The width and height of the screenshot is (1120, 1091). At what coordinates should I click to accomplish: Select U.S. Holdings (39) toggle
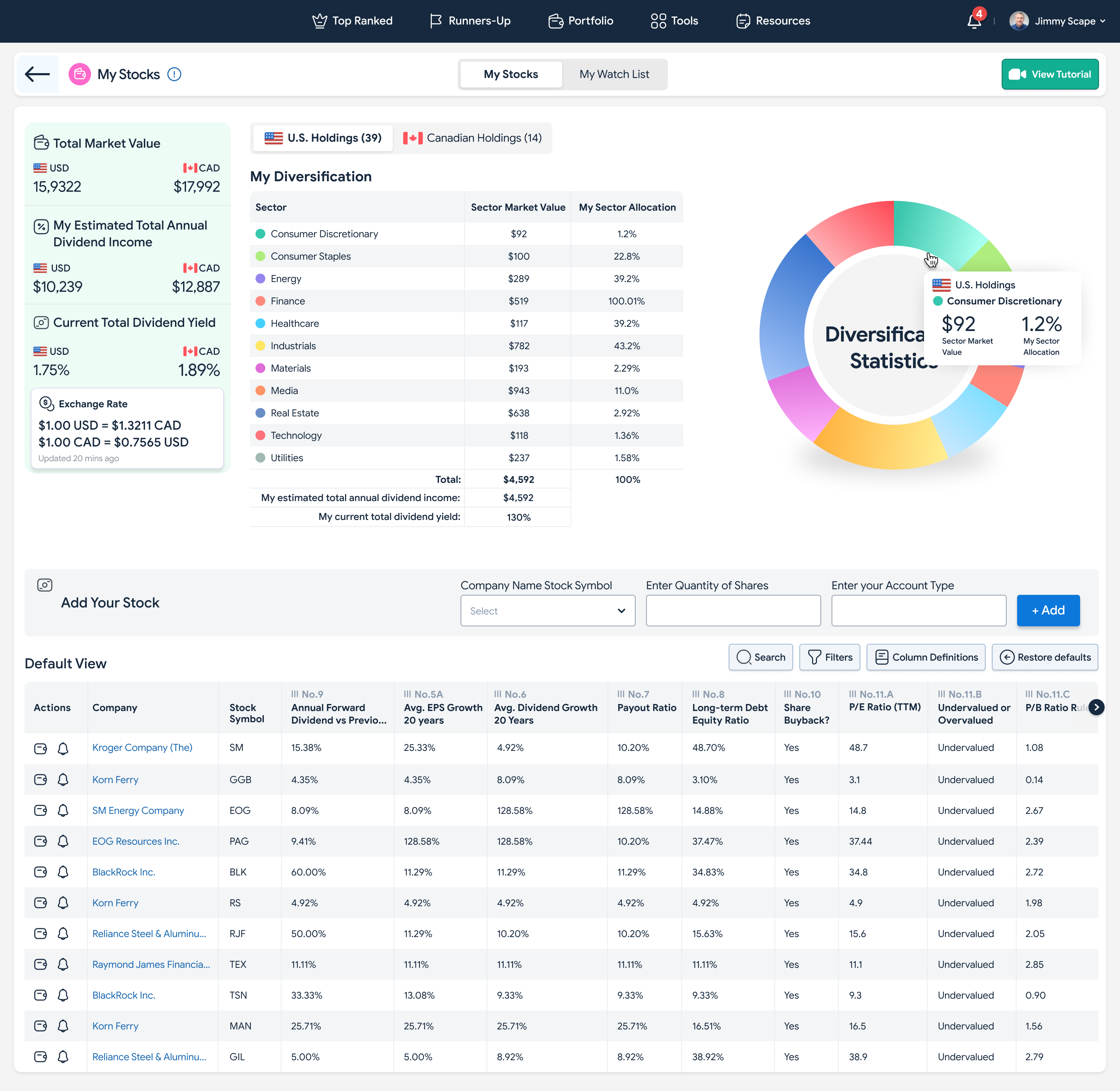click(x=323, y=138)
